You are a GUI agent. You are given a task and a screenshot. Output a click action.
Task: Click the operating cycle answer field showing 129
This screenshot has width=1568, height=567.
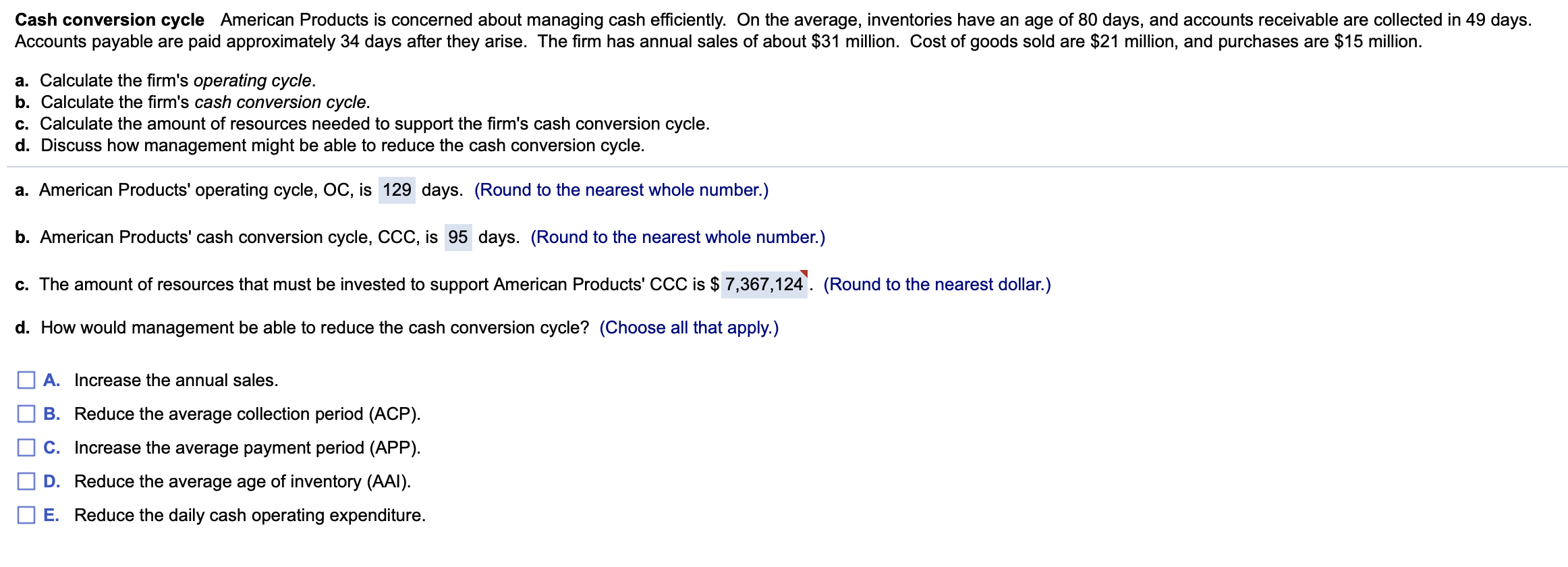(397, 190)
